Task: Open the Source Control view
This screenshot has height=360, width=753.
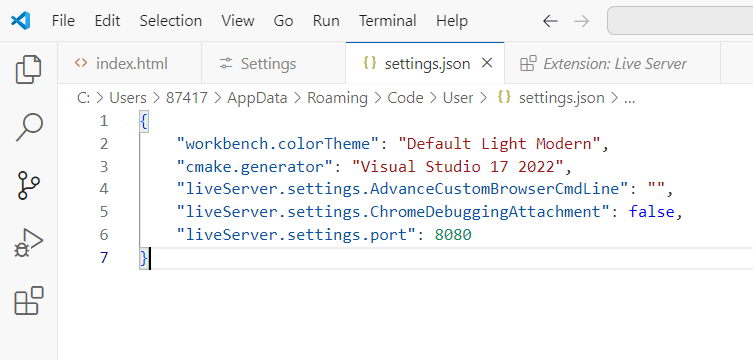Action: pyautogui.click(x=29, y=186)
